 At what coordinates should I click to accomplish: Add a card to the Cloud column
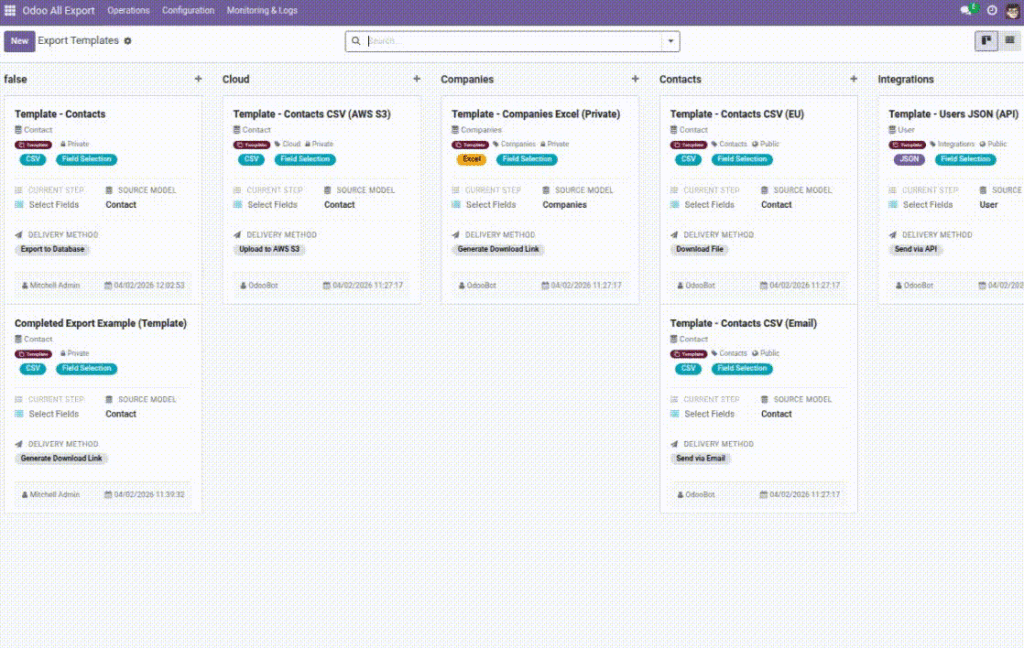[417, 79]
